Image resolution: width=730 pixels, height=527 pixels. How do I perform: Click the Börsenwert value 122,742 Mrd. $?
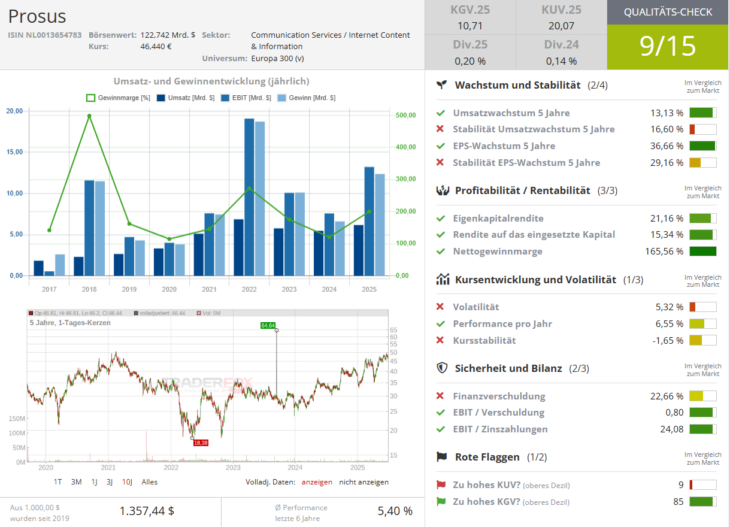click(168, 35)
